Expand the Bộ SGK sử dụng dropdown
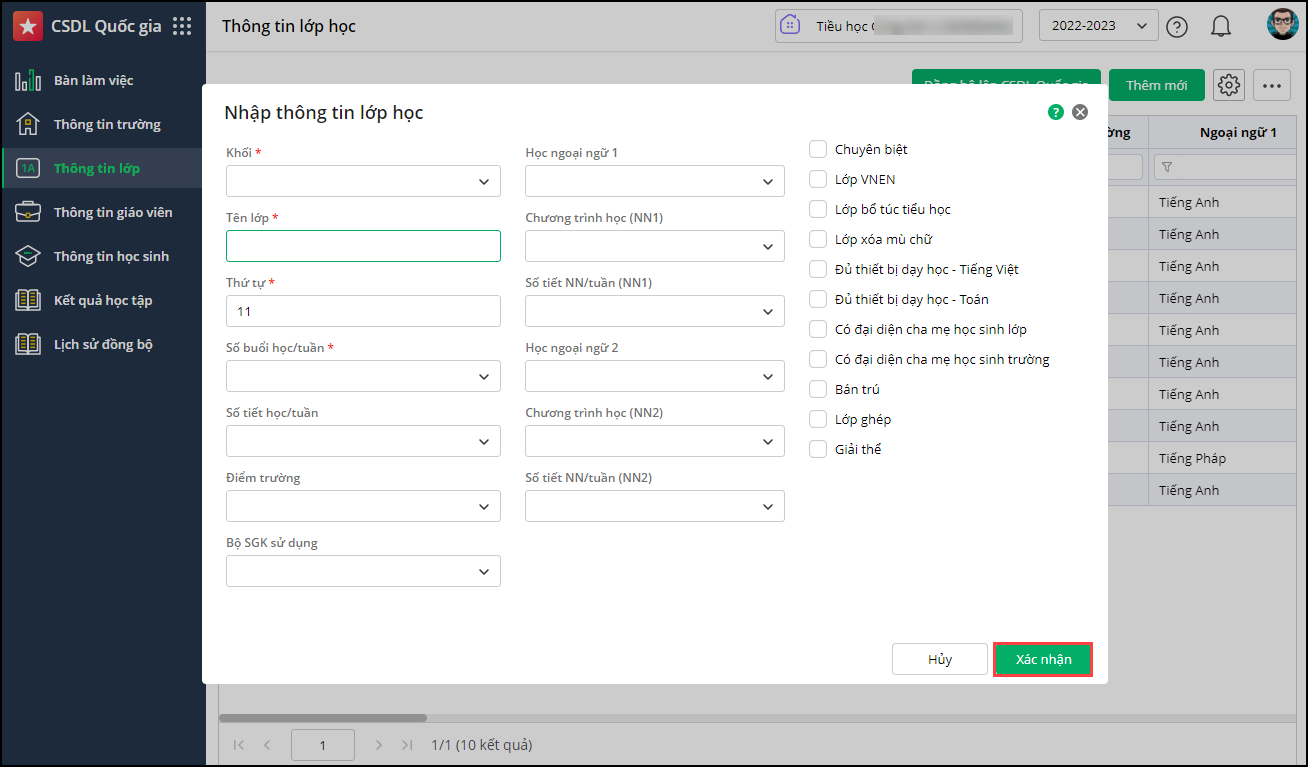 [x=363, y=572]
